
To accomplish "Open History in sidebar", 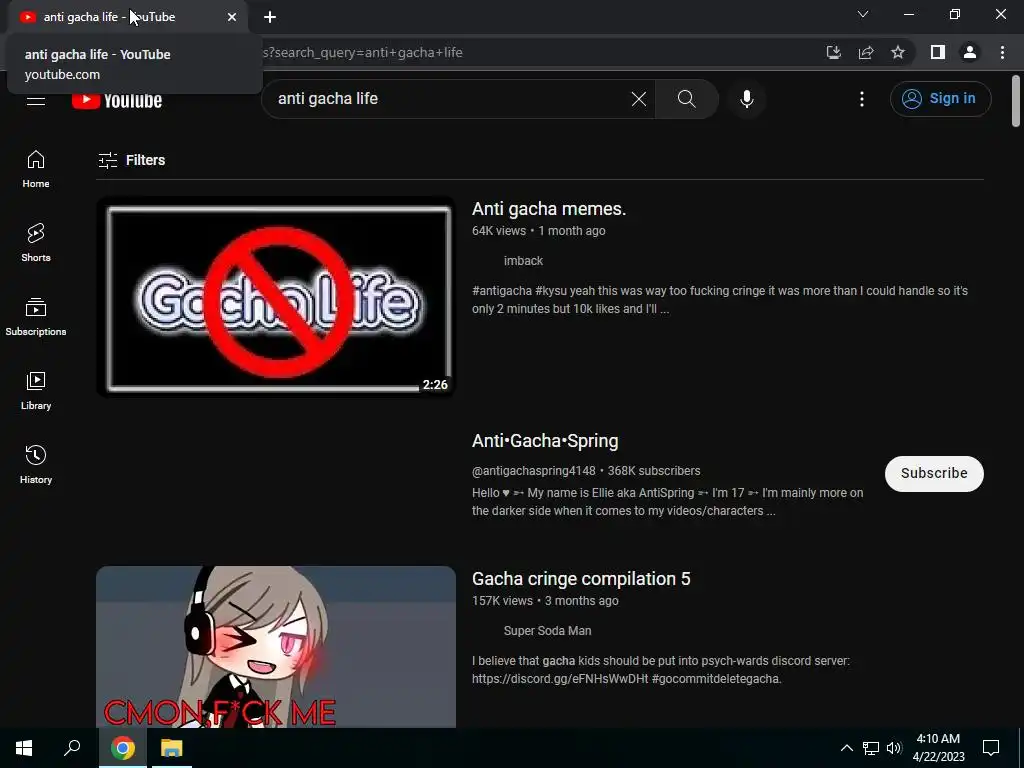I will pos(36,464).
